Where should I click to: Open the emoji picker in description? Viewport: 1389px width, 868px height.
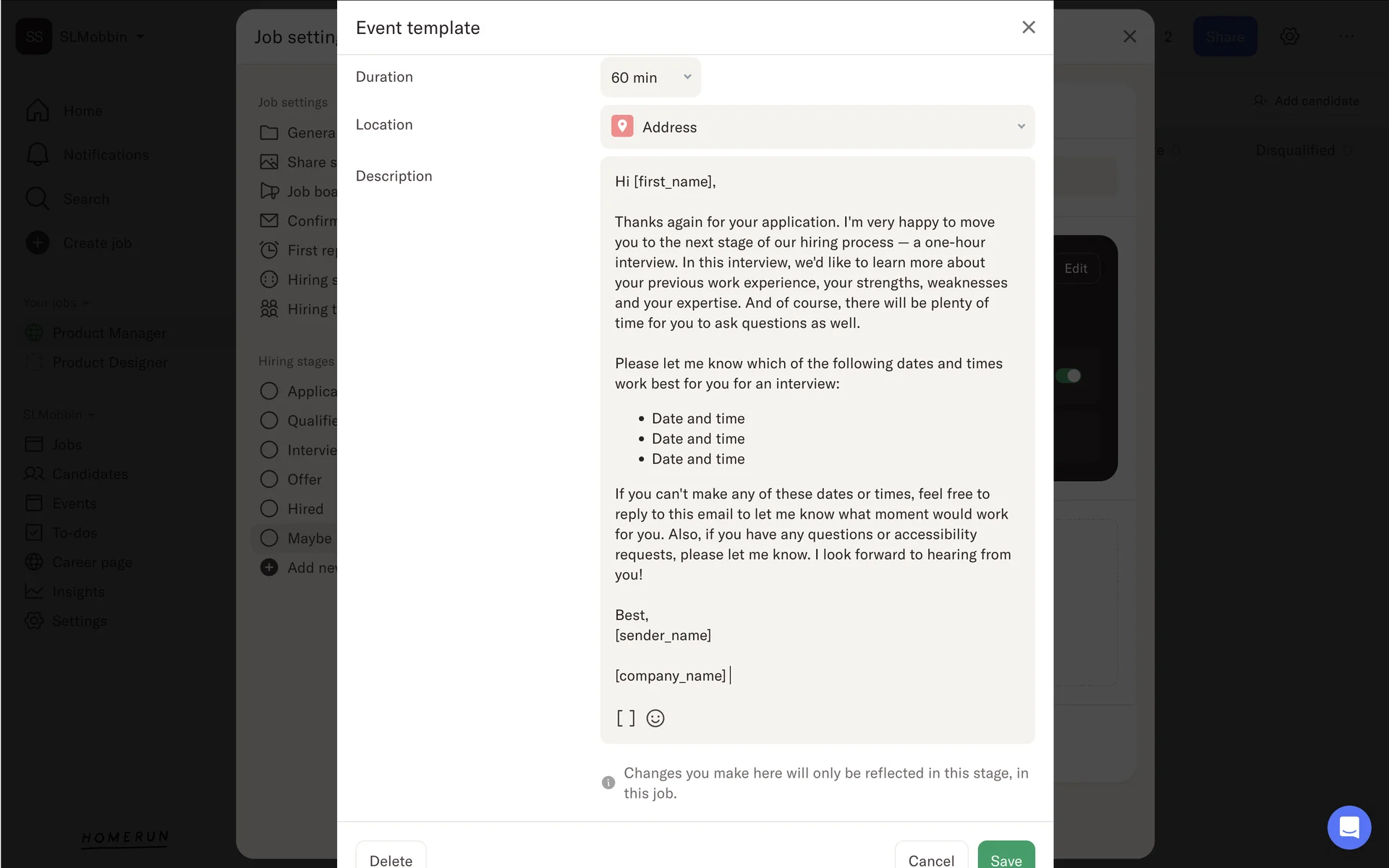(x=655, y=718)
